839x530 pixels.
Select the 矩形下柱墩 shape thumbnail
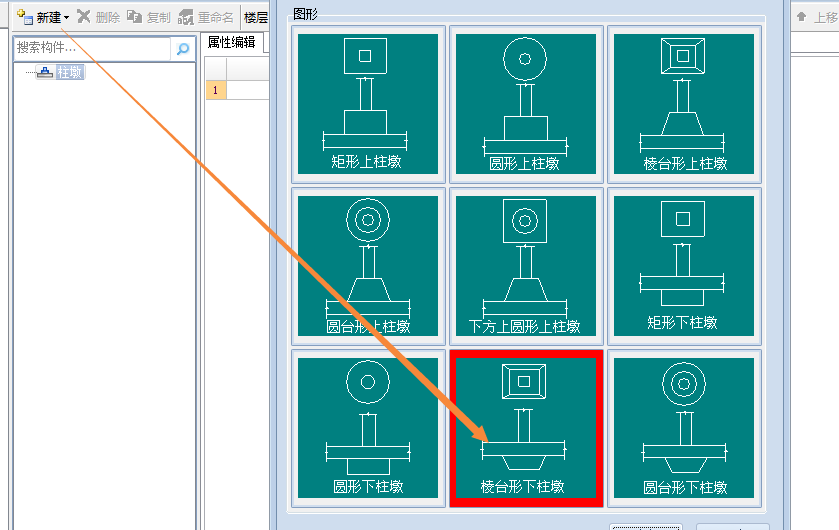click(x=684, y=266)
